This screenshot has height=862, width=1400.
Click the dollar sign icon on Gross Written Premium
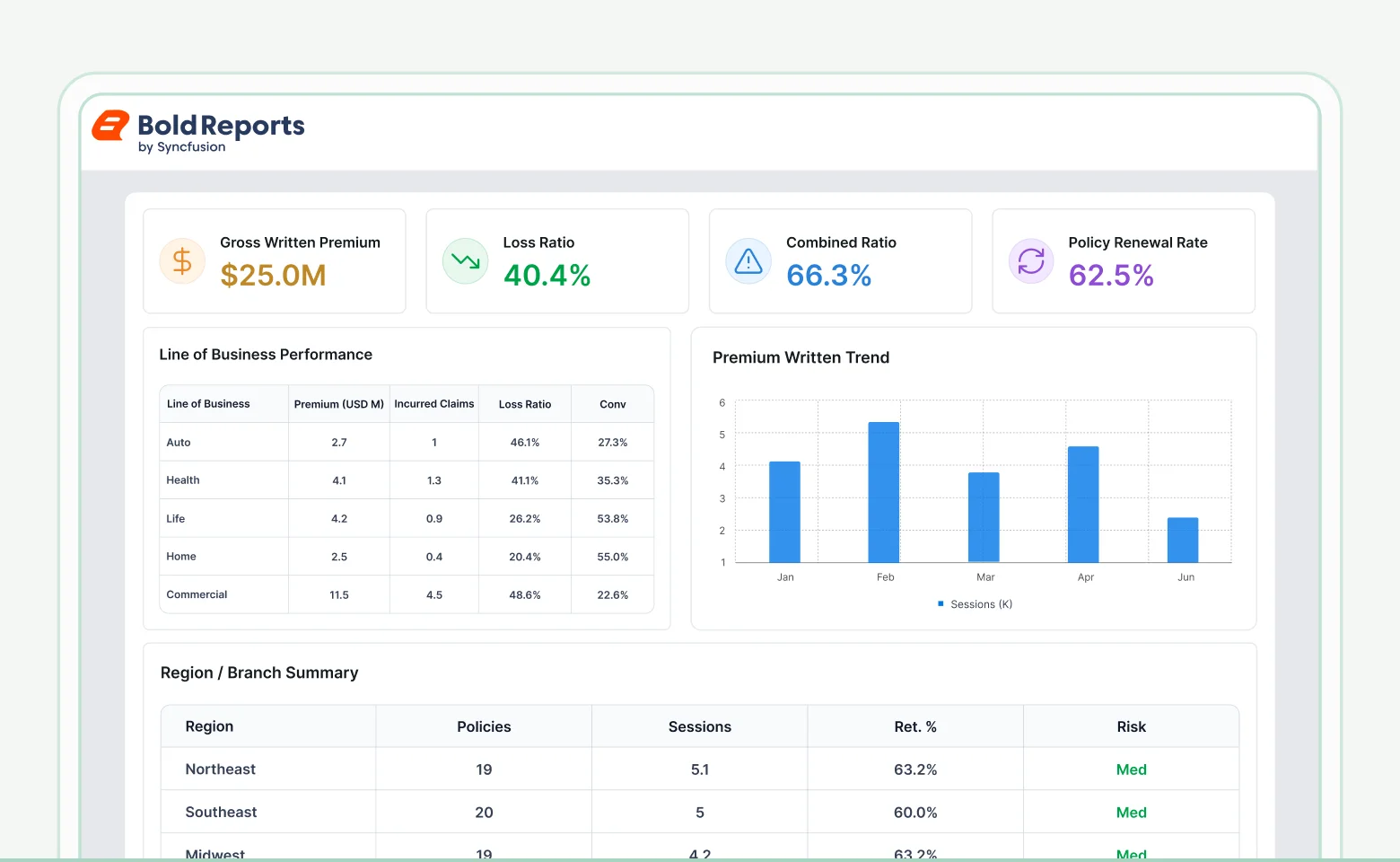pyautogui.click(x=182, y=261)
